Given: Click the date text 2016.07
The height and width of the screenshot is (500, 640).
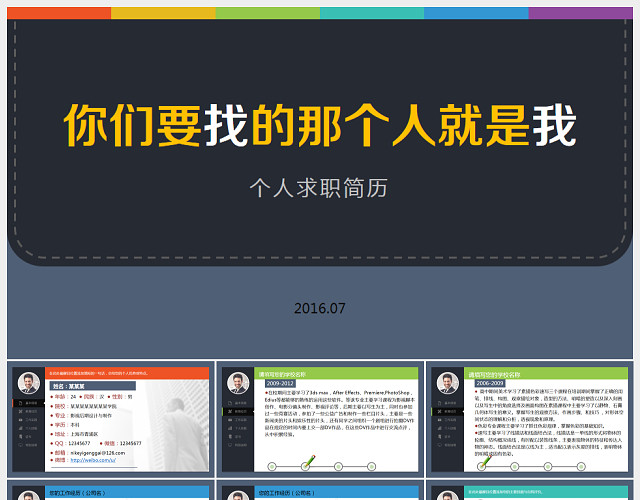Looking at the screenshot, I should 320,308.
